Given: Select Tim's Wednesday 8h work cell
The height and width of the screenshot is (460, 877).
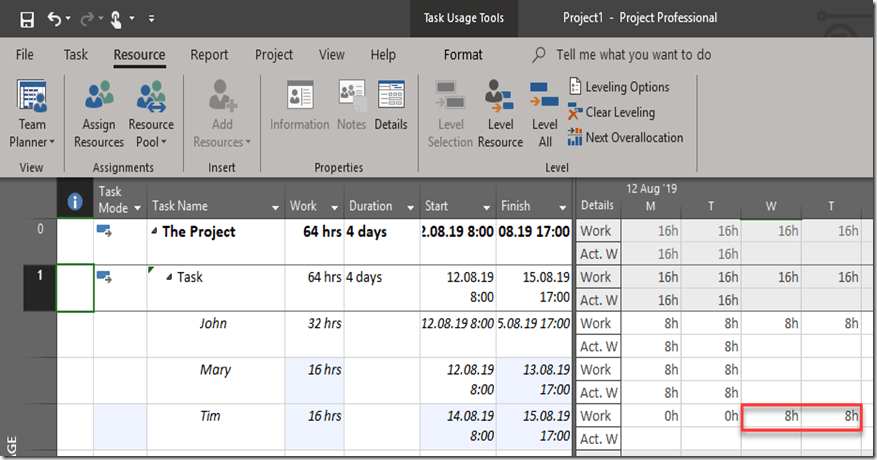Looking at the screenshot, I should click(x=771, y=416).
